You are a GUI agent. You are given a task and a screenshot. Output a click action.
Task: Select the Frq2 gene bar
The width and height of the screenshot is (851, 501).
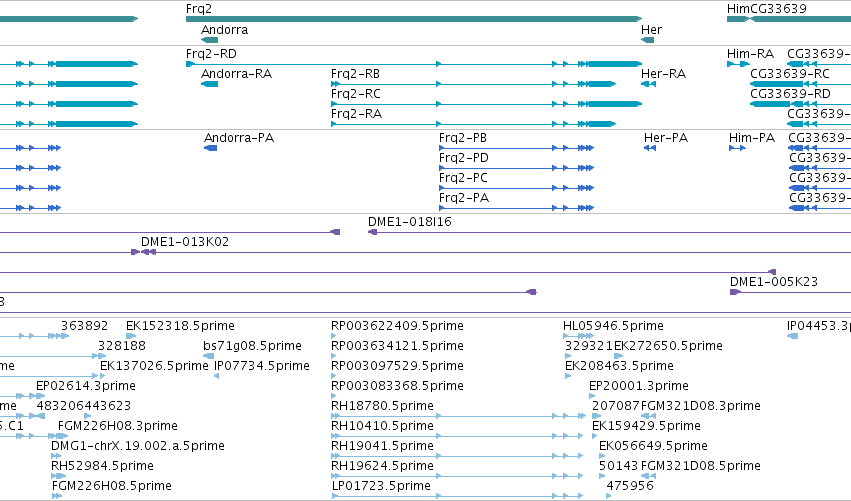pos(414,19)
